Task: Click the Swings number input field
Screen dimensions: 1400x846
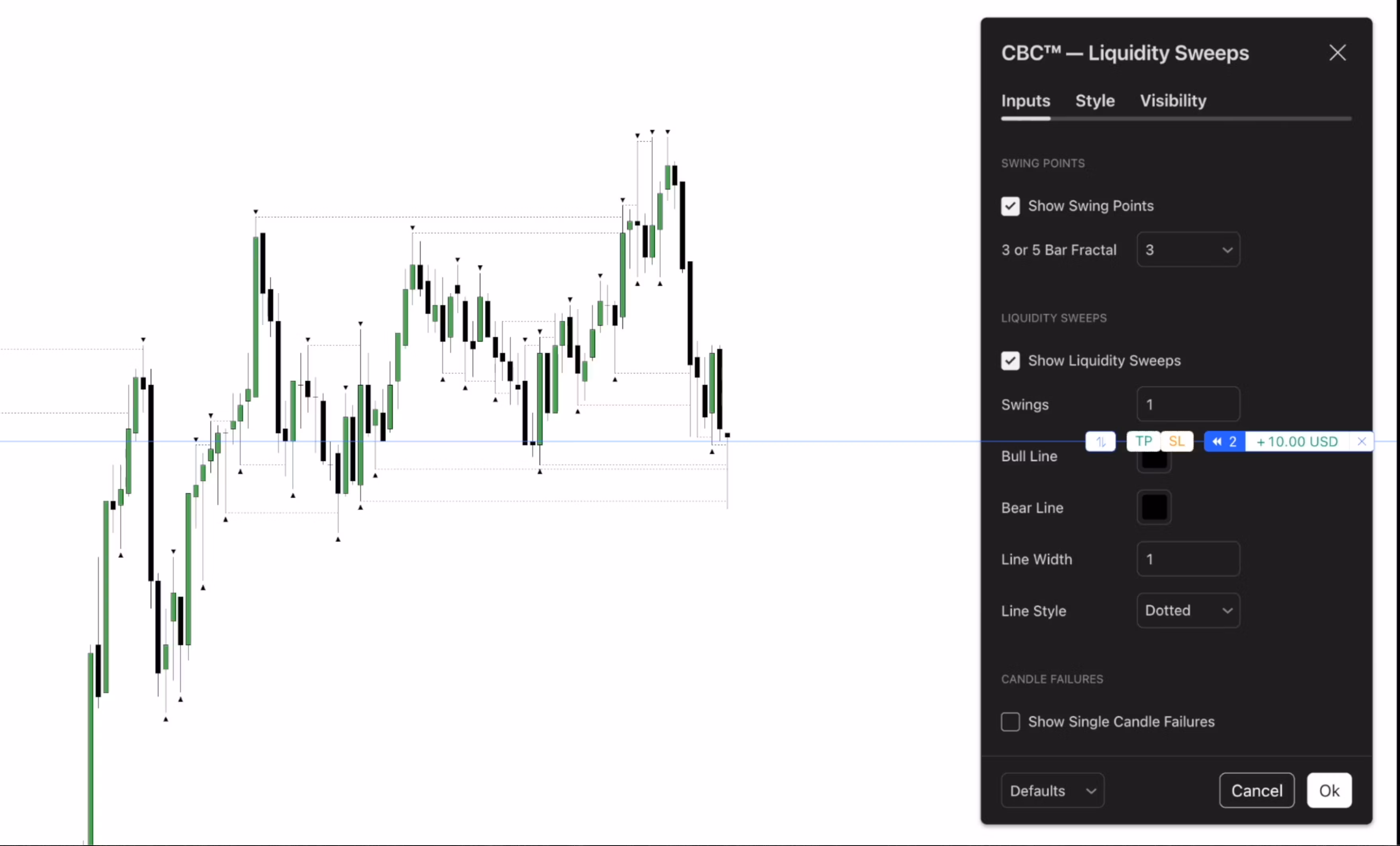Action: (x=1188, y=405)
